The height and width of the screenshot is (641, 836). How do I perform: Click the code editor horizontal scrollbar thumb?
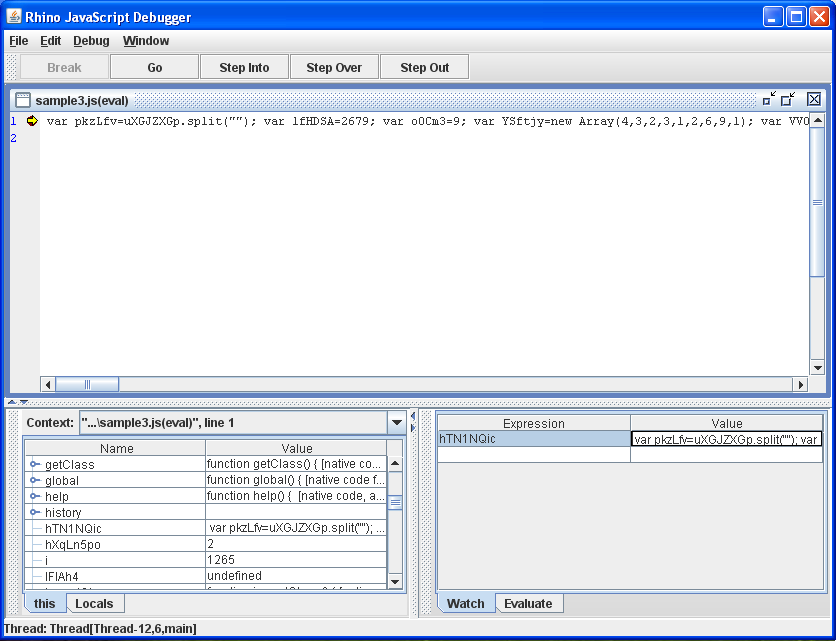click(87, 384)
